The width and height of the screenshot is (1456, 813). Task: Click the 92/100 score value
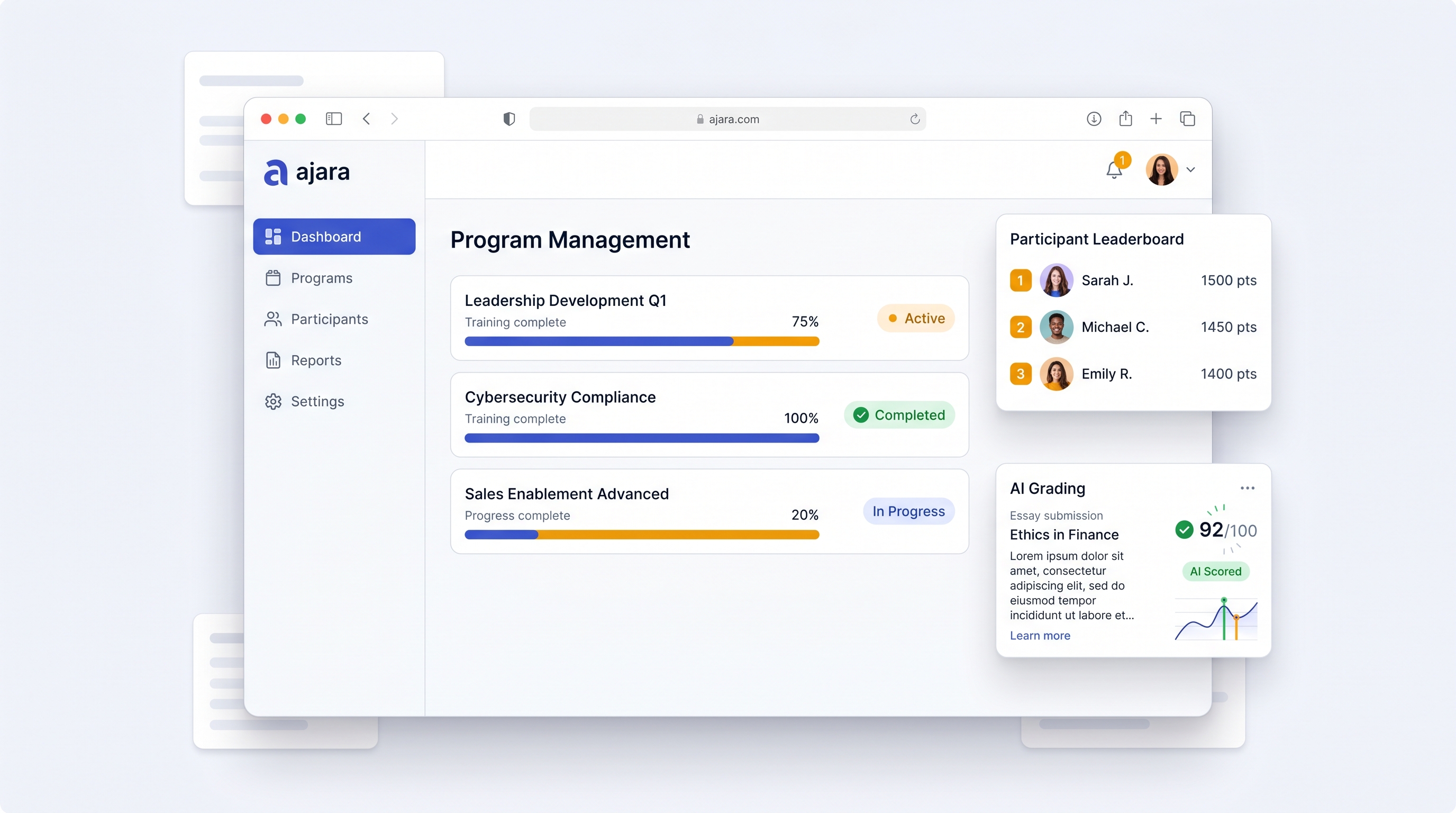point(1227,530)
